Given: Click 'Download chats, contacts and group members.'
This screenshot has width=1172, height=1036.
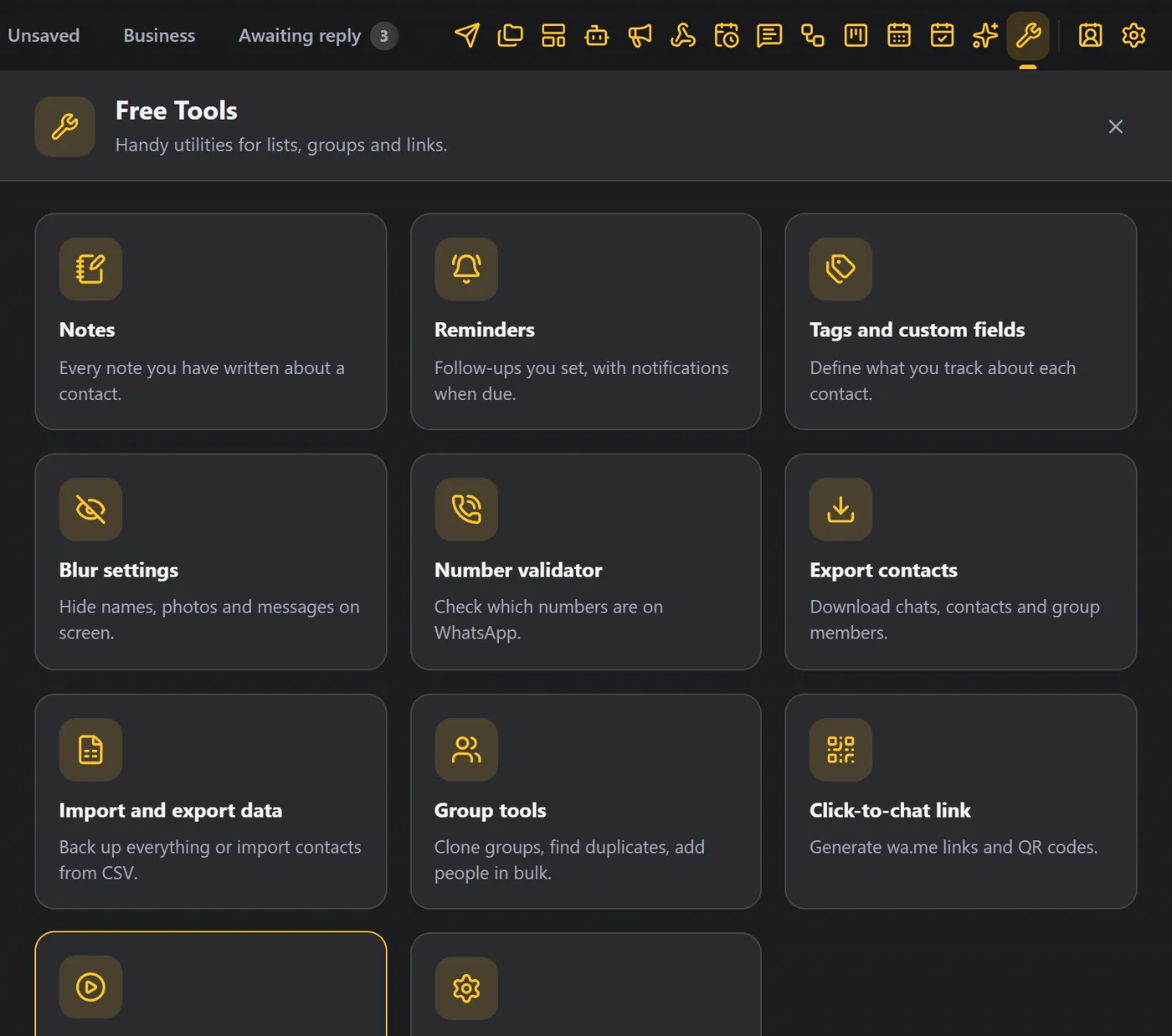Looking at the screenshot, I should click(954, 619).
